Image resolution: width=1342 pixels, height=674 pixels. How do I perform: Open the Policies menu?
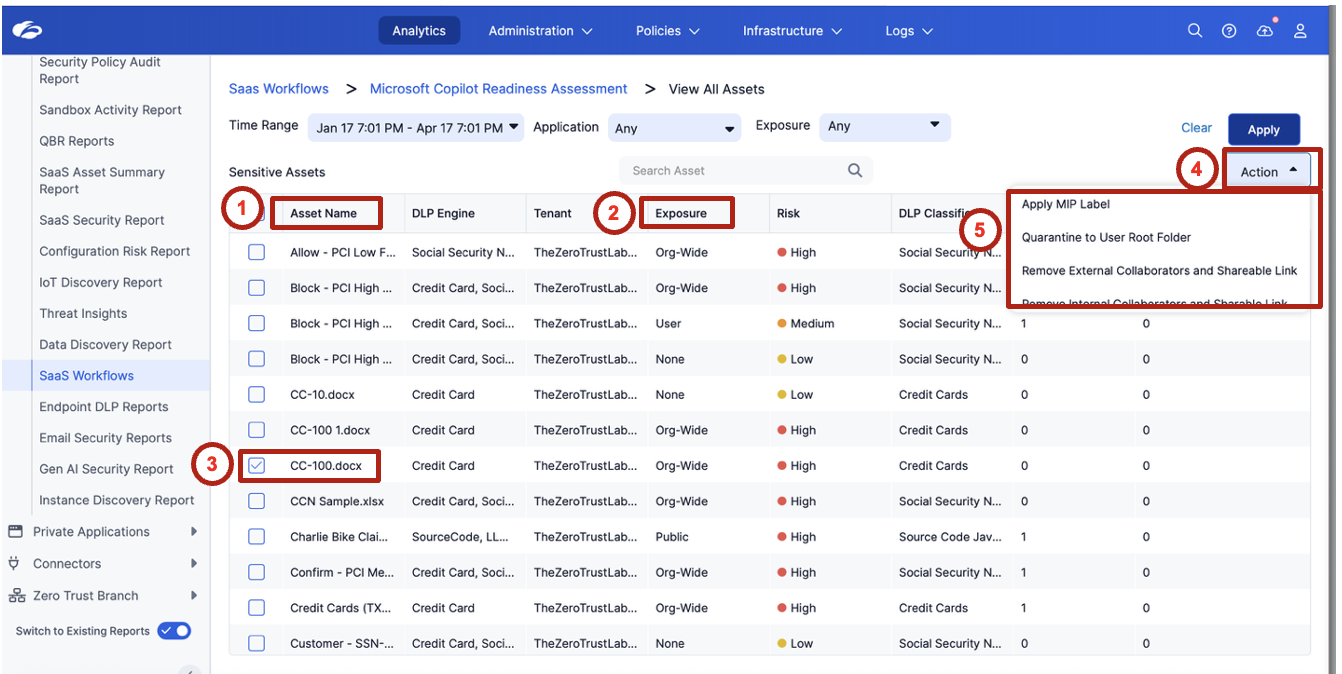pyautogui.click(x=667, y=31)
